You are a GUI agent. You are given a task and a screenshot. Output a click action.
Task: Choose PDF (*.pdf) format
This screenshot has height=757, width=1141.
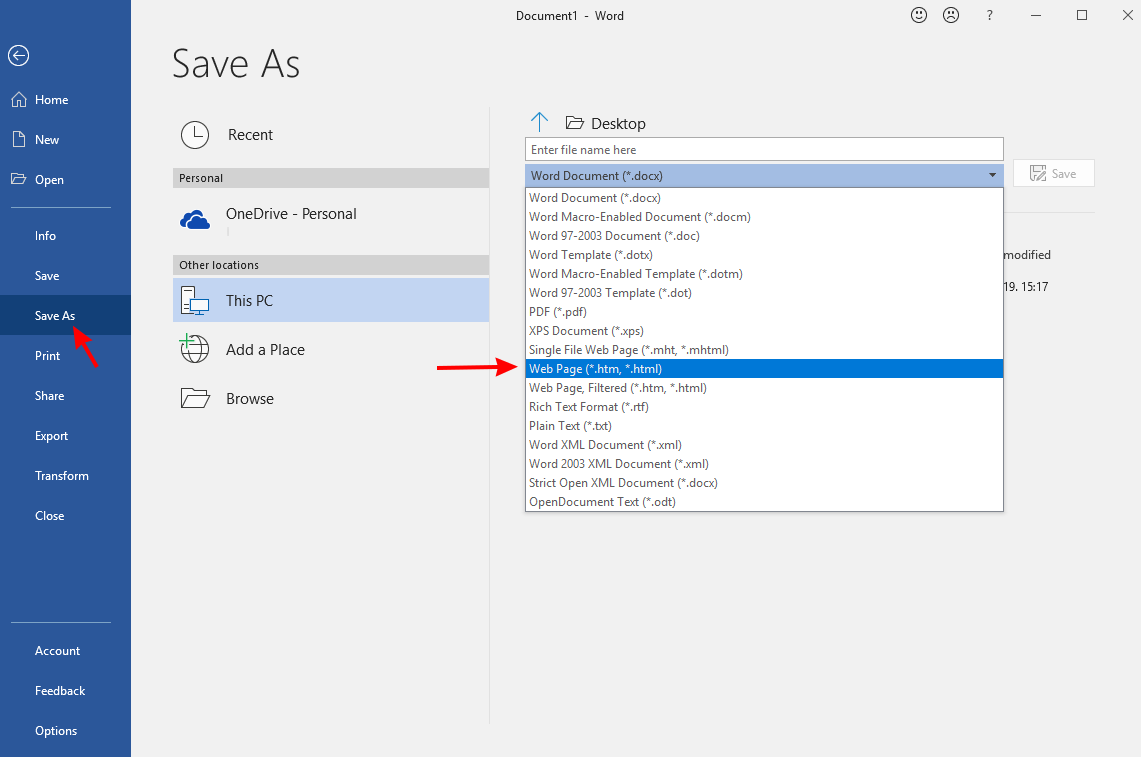[x=764, y=312]
